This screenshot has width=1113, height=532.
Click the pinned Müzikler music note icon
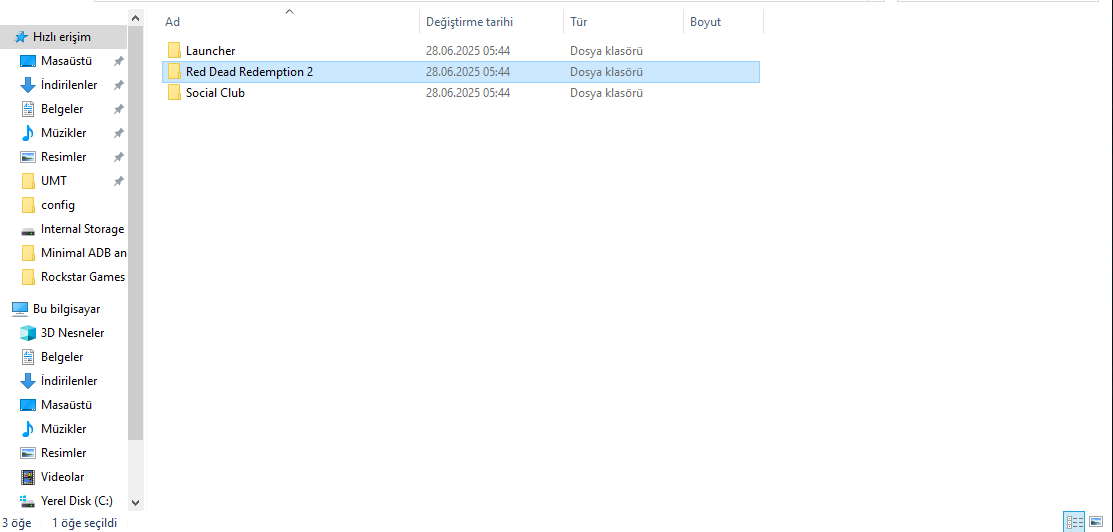pos(28,133)
